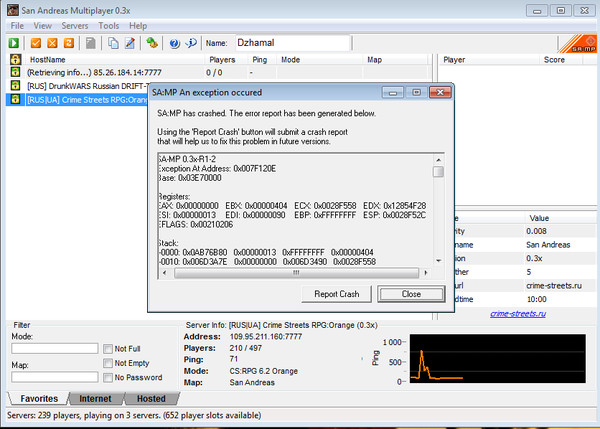Enable the Not Full filter checkbox
The width and height of the screenshot is (600, 429).
point(108,349)
